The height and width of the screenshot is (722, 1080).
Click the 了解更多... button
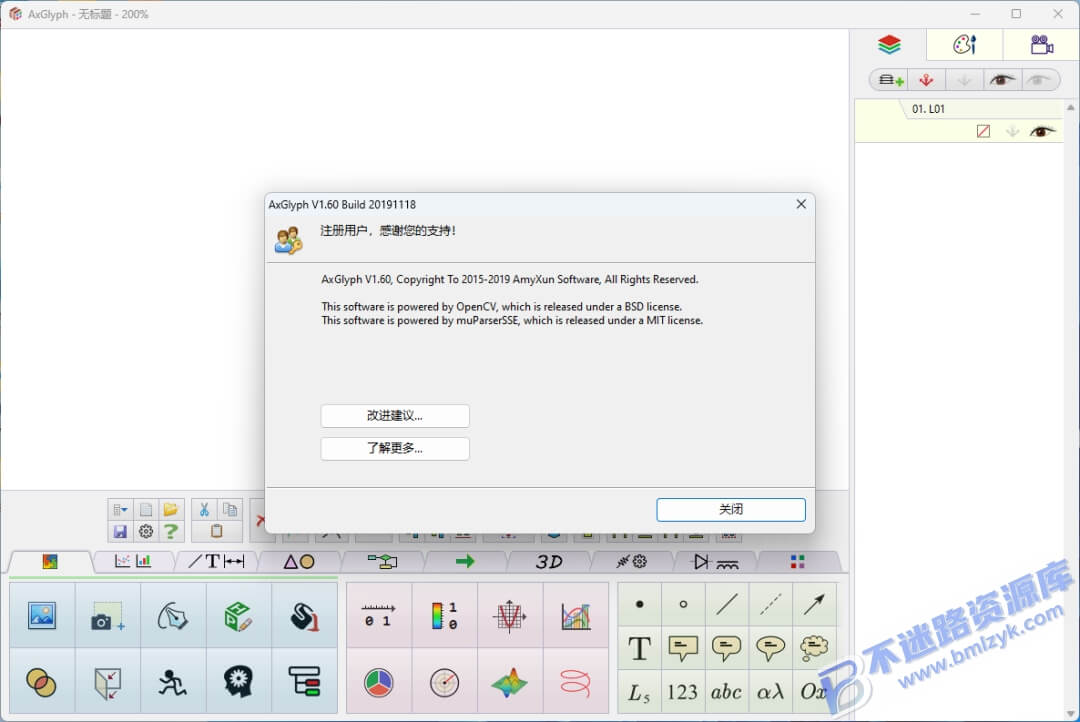click(x=395, y=448)
